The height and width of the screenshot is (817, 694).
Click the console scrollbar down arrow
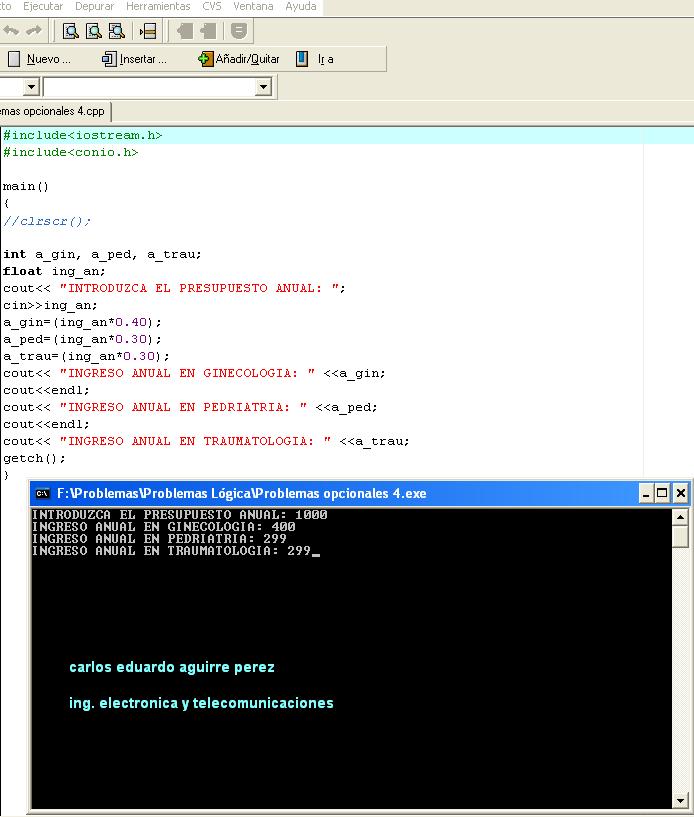[680, 800]
